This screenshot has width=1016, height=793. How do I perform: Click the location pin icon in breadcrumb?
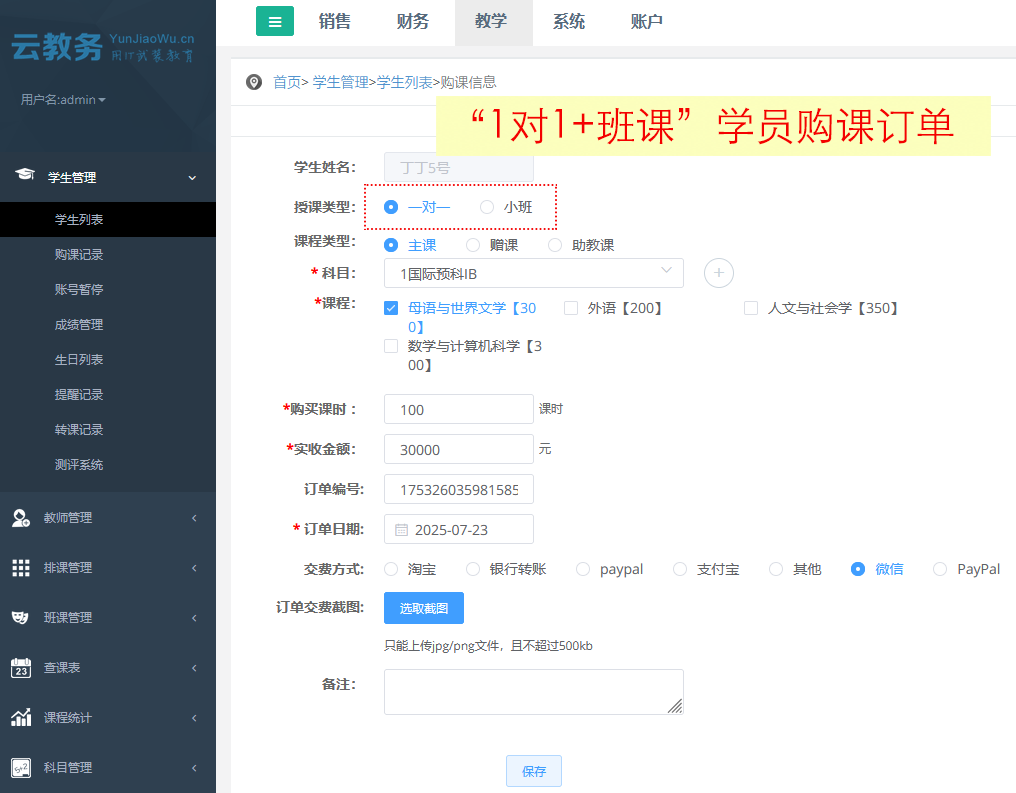point(254,82)
